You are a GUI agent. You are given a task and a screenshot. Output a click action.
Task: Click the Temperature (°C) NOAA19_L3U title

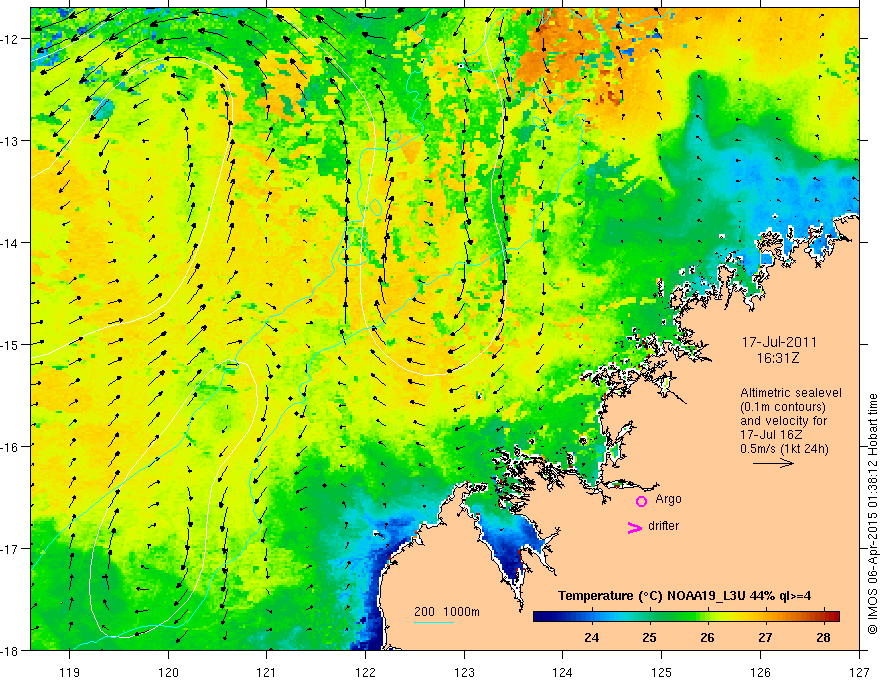684,596
